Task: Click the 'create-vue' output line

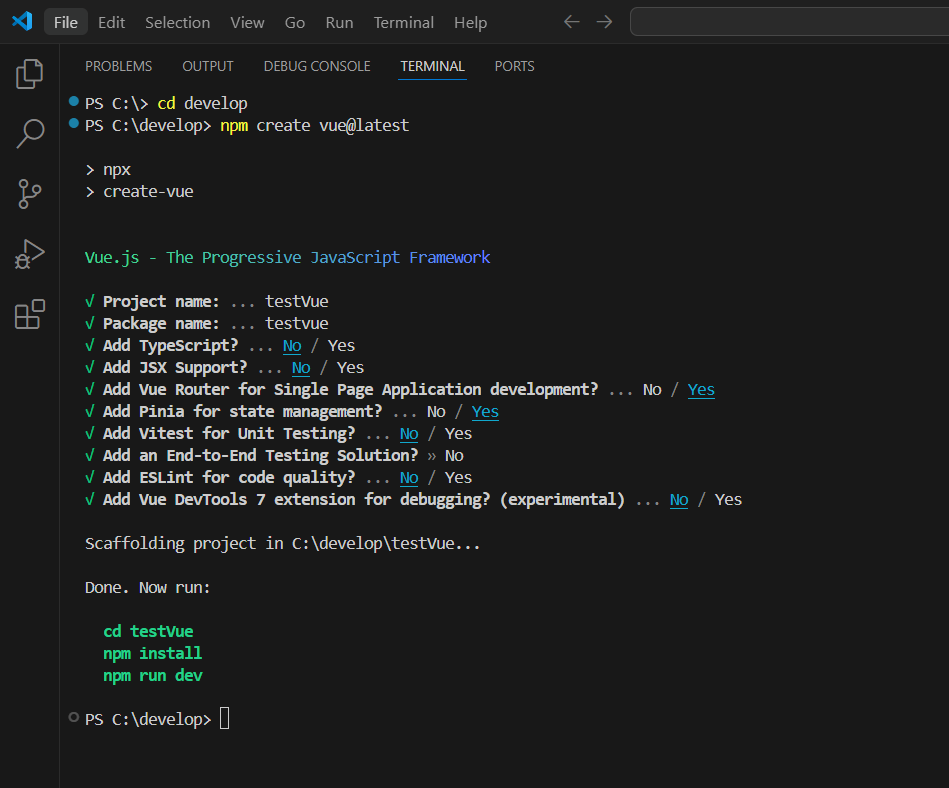Action: coord(140,191)
